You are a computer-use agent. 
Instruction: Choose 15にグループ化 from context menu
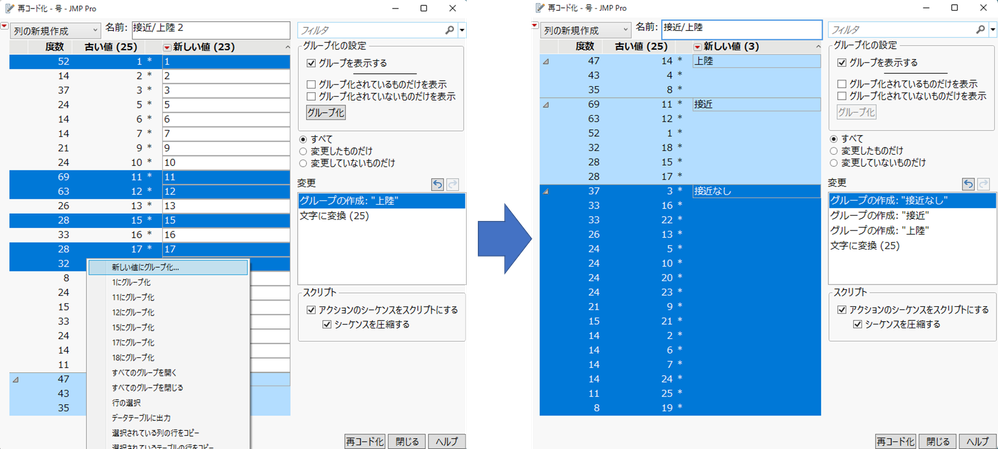(x=168, y=328)
